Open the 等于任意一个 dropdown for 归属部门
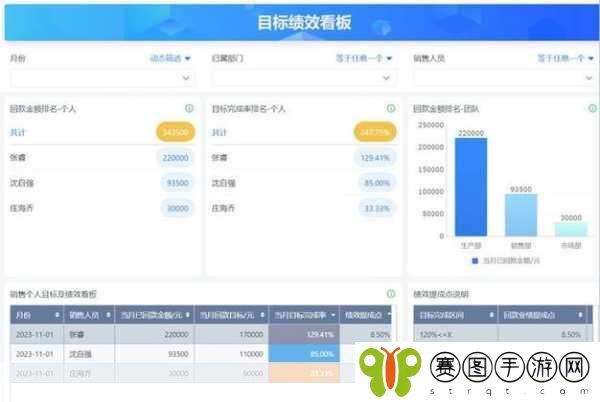600x402 pixels. tap(364, 58)
